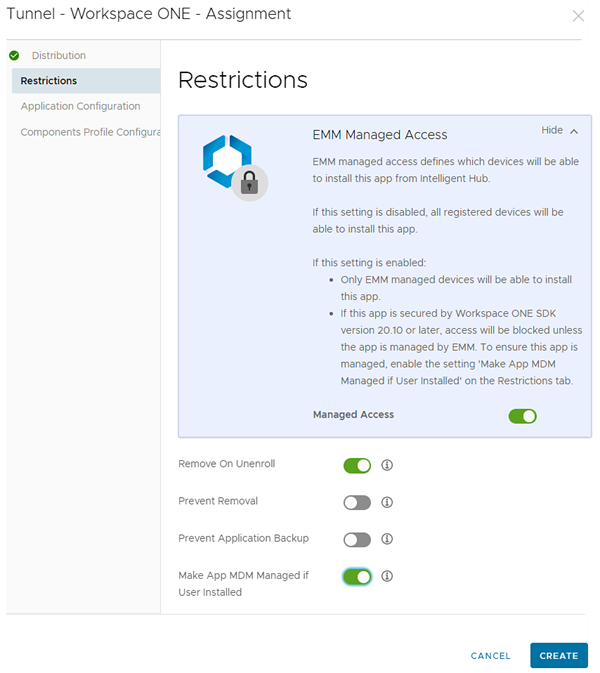Screen dimensions: 600x673
Task: Click the EMM Managed Access heading
Action: coord(380,135)
